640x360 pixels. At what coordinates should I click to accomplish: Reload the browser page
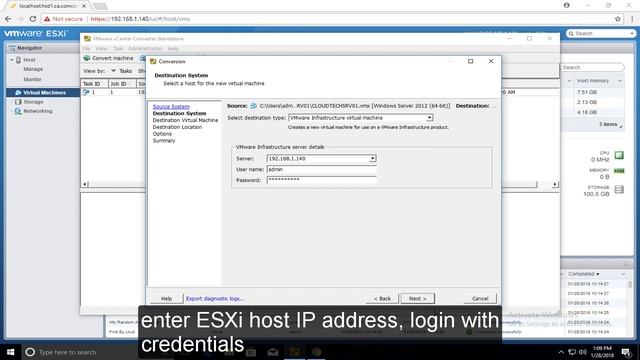[33, 19]
